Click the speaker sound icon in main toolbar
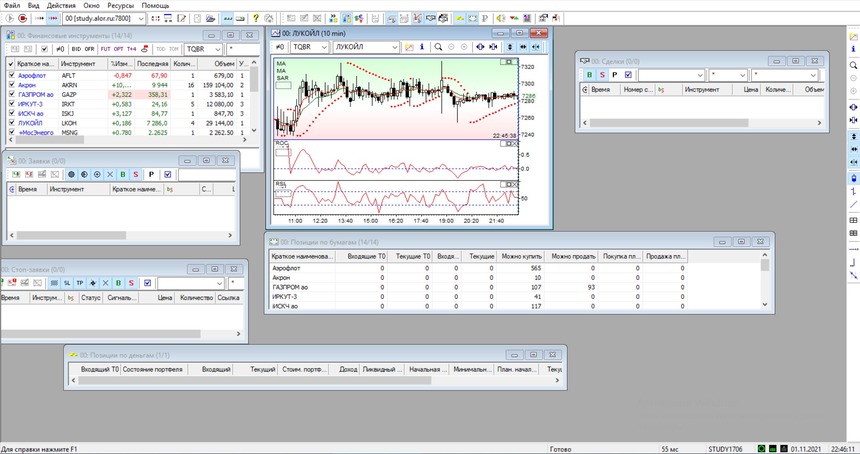Screen dimensions: 860x454 [501, 18]
